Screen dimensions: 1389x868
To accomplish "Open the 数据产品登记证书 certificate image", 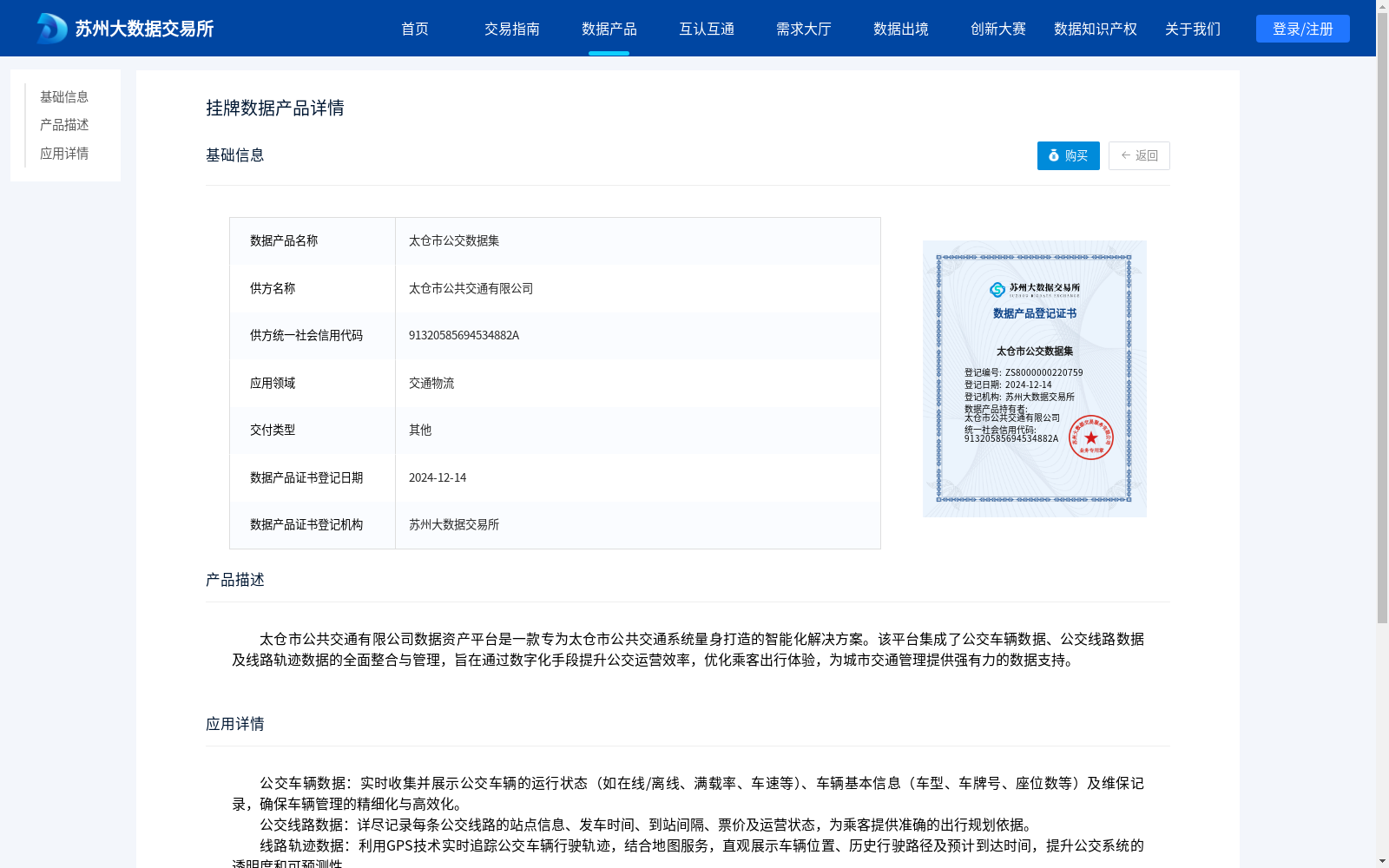I will (x=1035, y=378).
